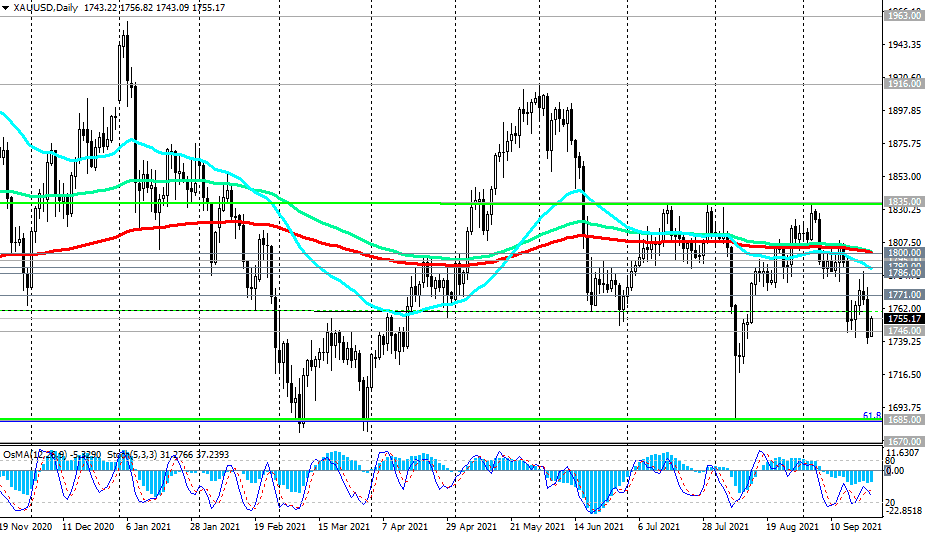Select the 1800.00 price level label

pos(903,253)
